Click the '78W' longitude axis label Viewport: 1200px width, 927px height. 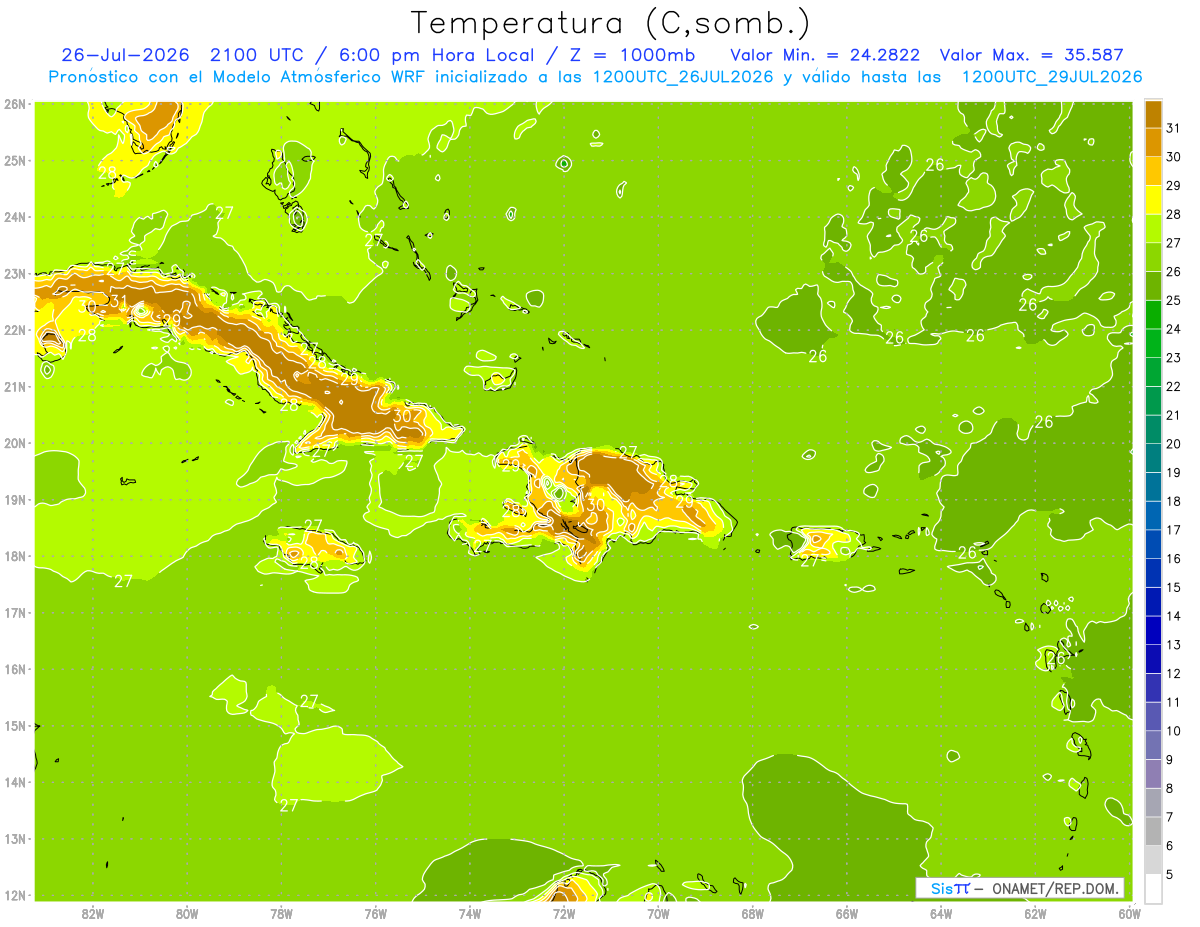(x=281, y=913)
